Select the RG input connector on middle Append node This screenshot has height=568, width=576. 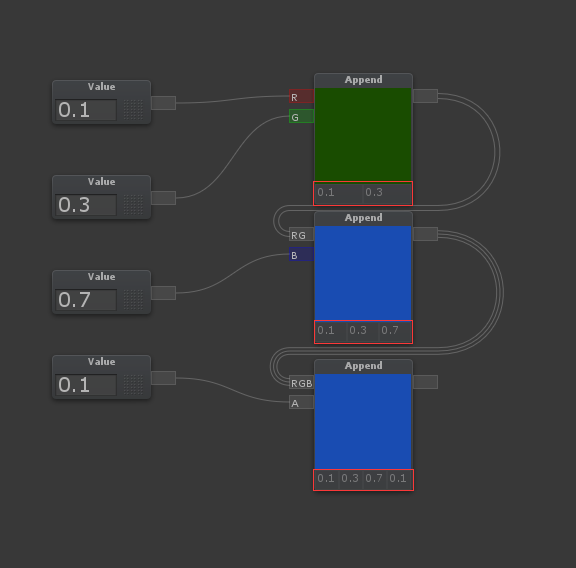pos(301,234)
